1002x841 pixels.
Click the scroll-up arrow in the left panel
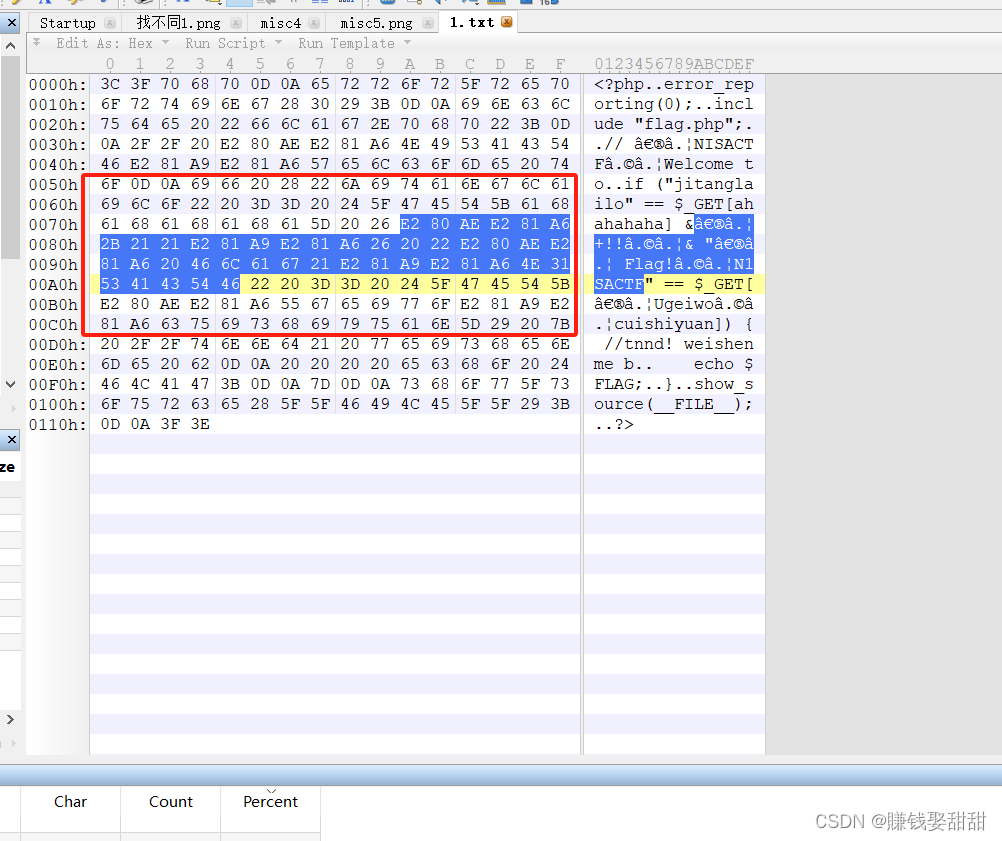[x=10, y=45]
